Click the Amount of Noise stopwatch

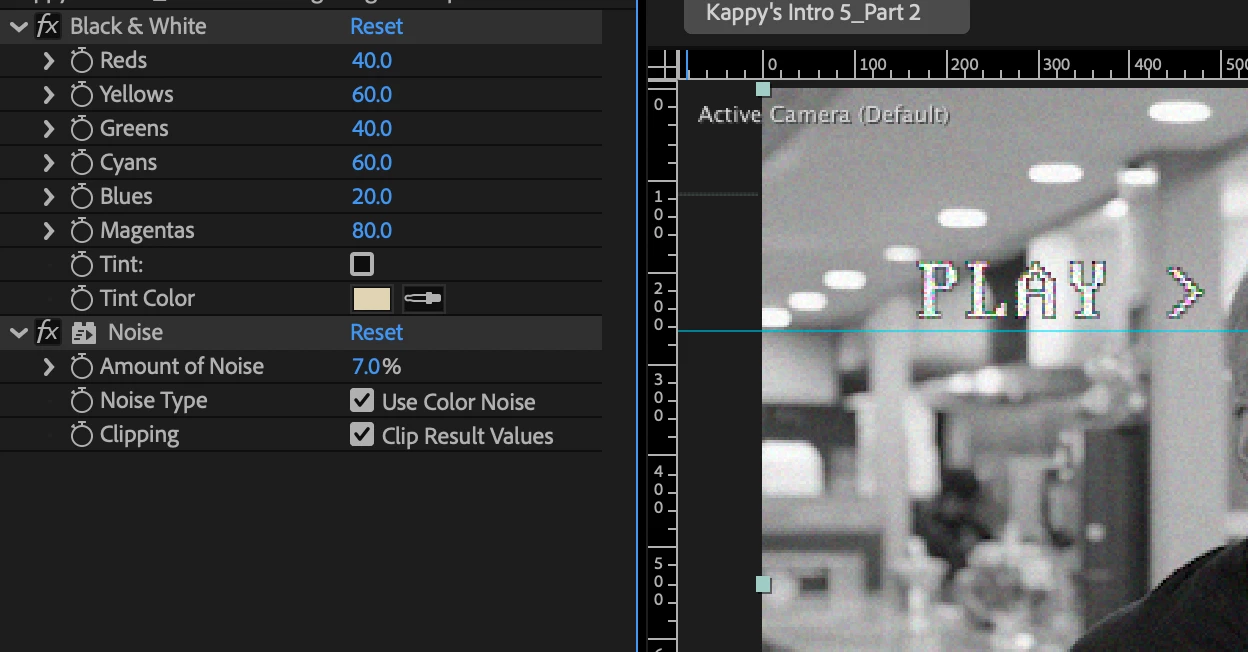coord(82,367)
